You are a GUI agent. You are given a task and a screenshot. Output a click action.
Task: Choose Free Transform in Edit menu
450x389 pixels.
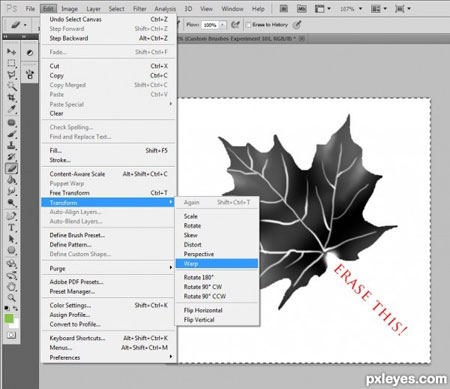[x=109, y=193]
